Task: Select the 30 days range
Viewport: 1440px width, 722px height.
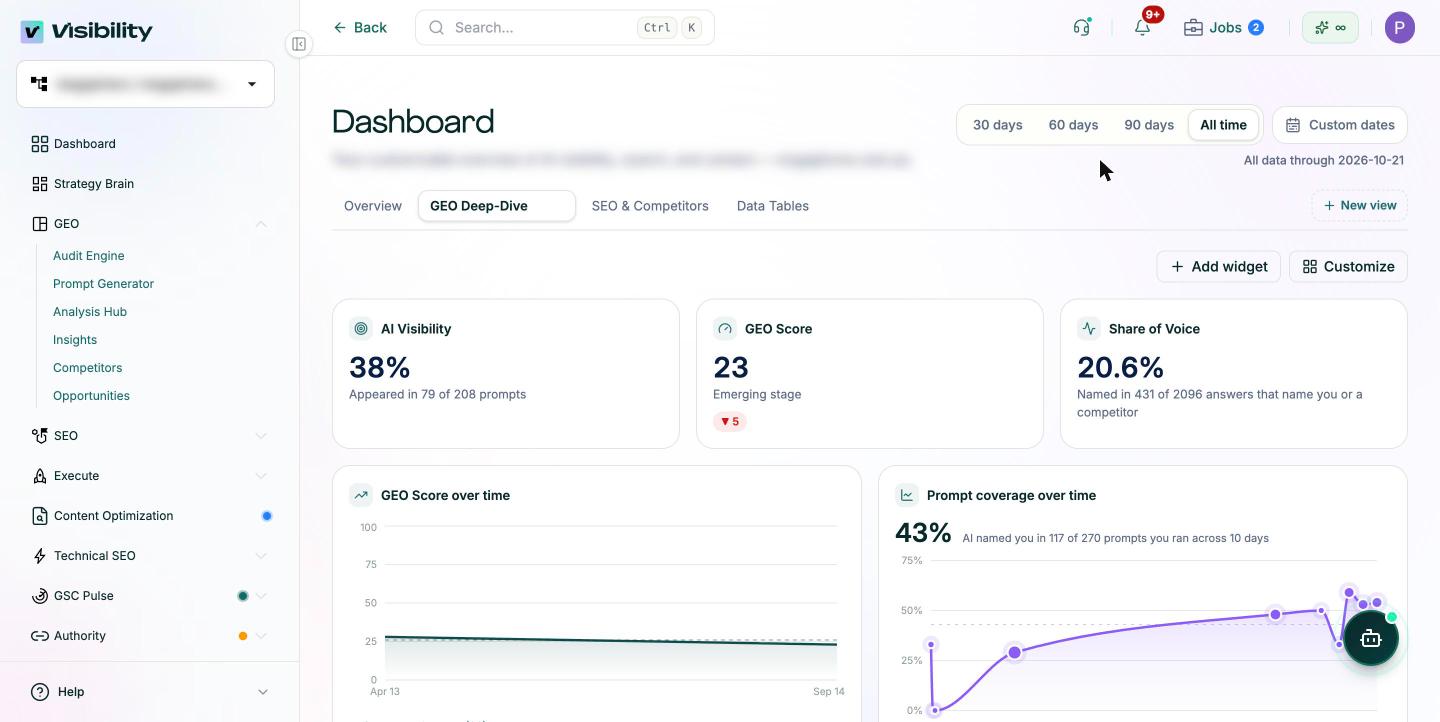Action: click(x=998, y=125)
